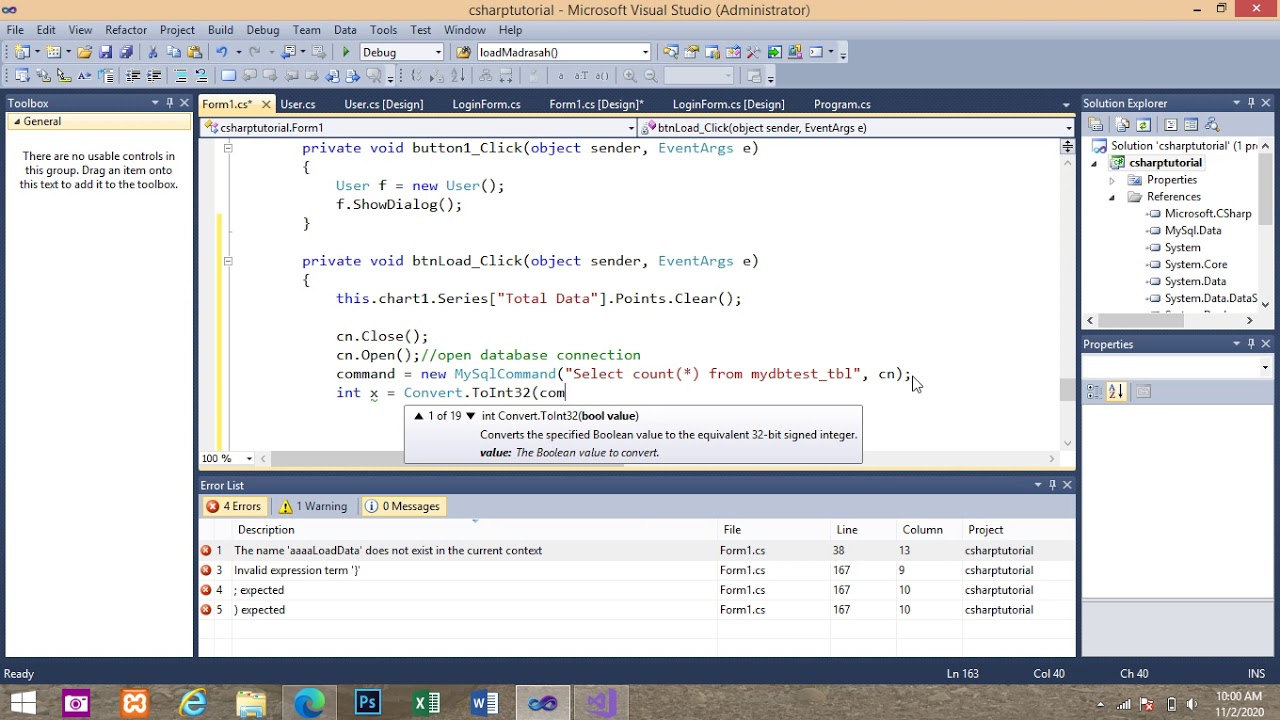Viewport: 1280px width, 720px height.
Task: Toggle the 0 Messages filter
Action: tap(402, 506)
